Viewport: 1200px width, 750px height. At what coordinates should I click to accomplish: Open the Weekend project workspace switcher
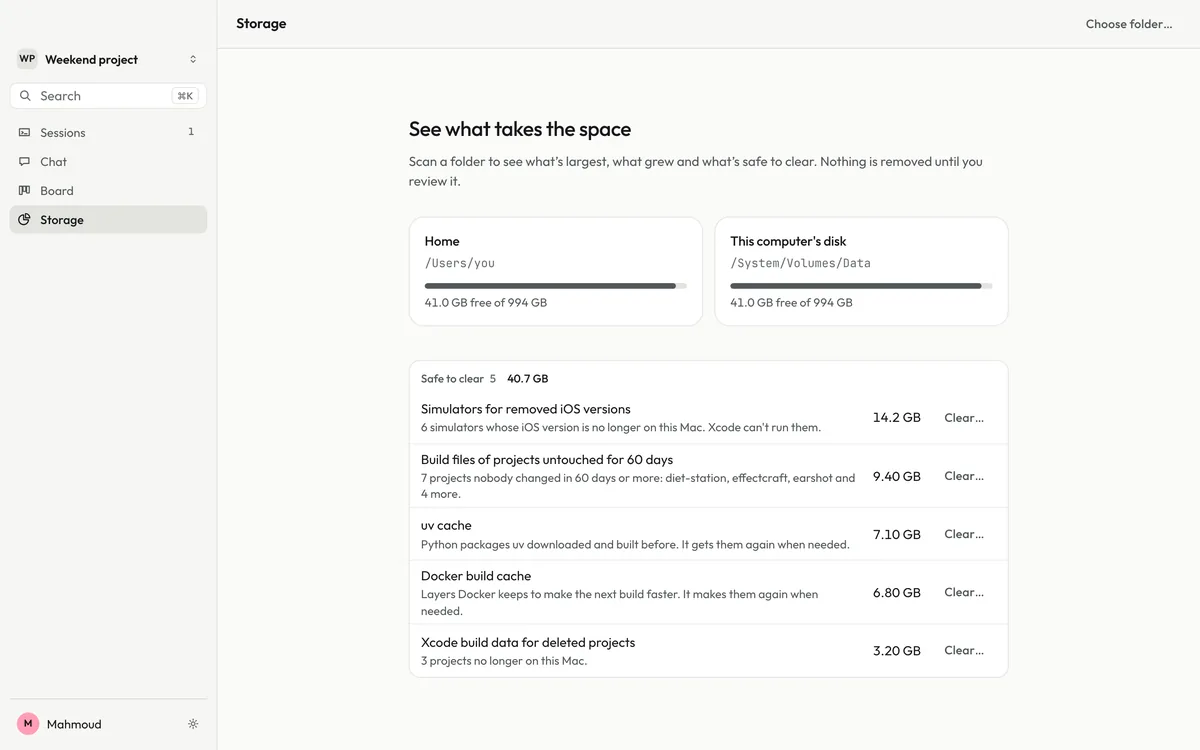(108, 59)
